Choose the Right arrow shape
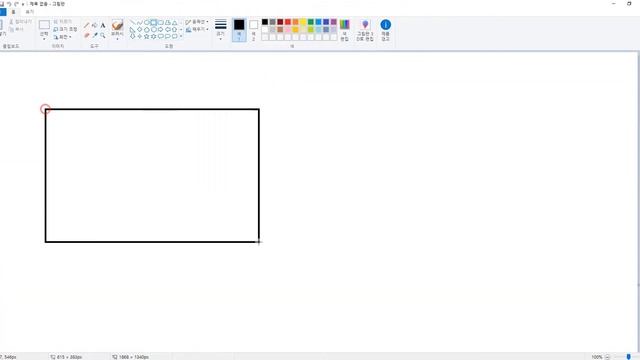Viewport: 640px width, 360px height. [x=161, y=29]
